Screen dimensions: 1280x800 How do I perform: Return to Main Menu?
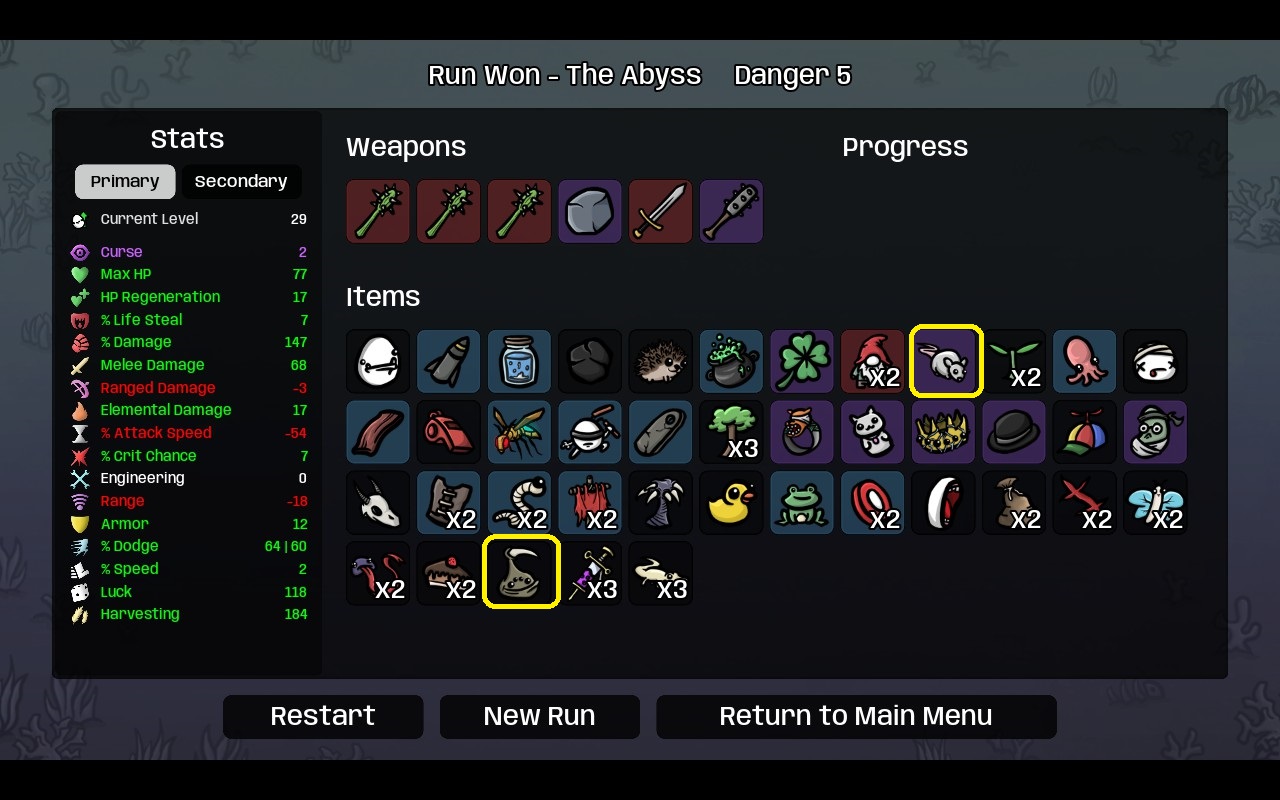pos(856,716)
